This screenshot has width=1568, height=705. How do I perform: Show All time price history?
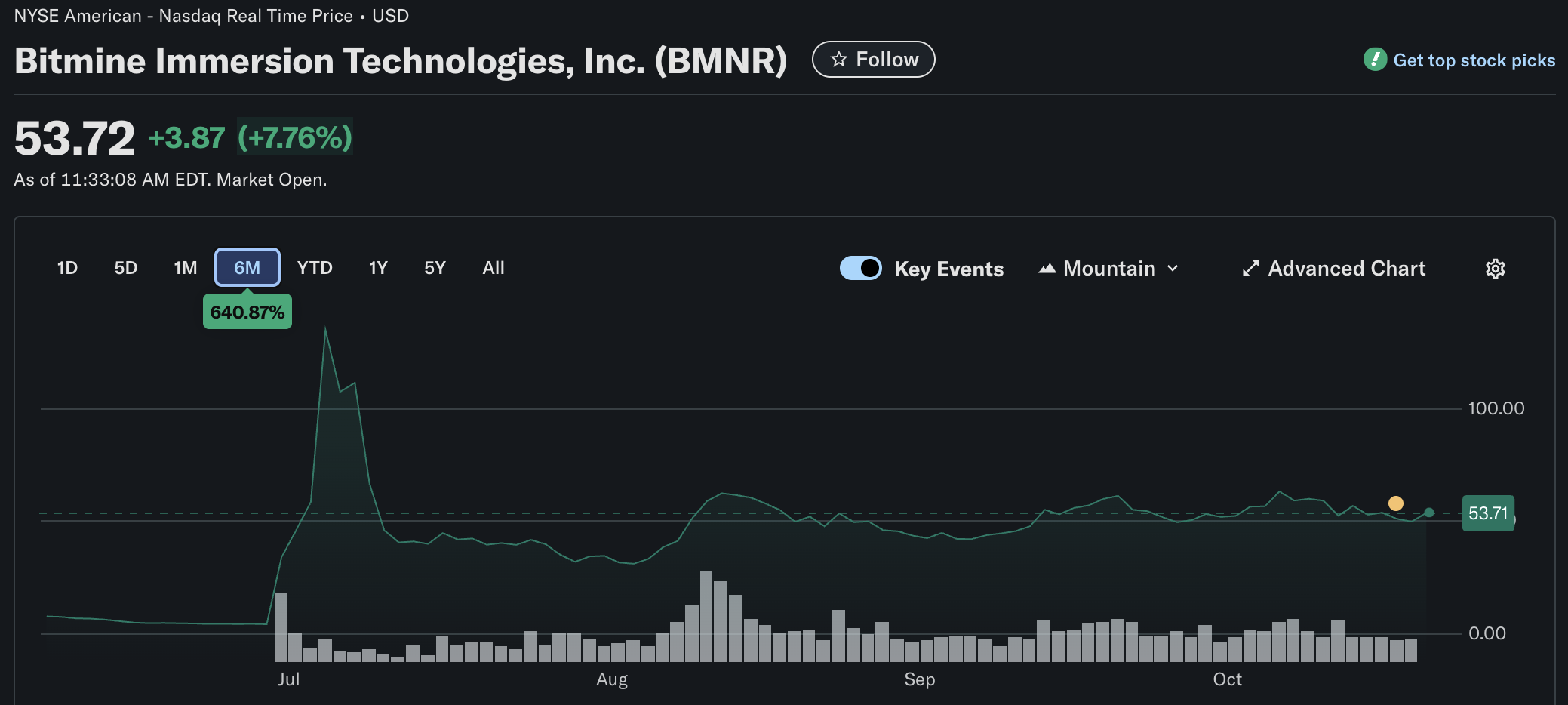(x=493, y=268)
